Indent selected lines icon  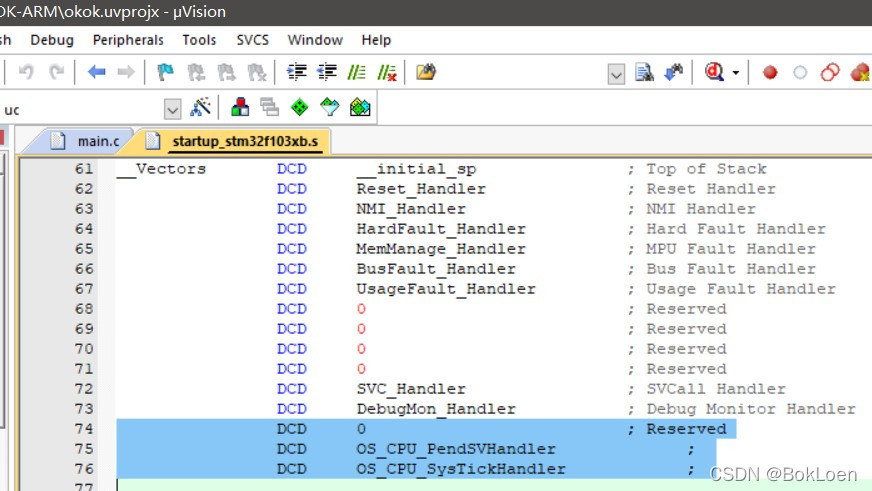296,72
